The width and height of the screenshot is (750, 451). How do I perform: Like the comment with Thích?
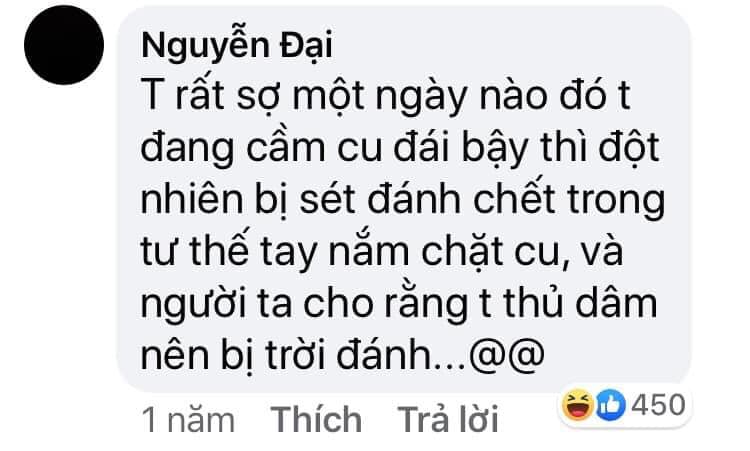pos(316,419)
